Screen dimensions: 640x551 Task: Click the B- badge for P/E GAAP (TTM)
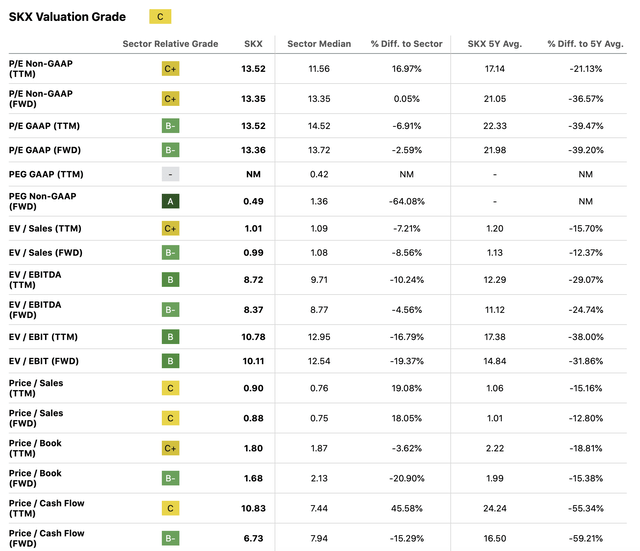(x=170, y=126)
